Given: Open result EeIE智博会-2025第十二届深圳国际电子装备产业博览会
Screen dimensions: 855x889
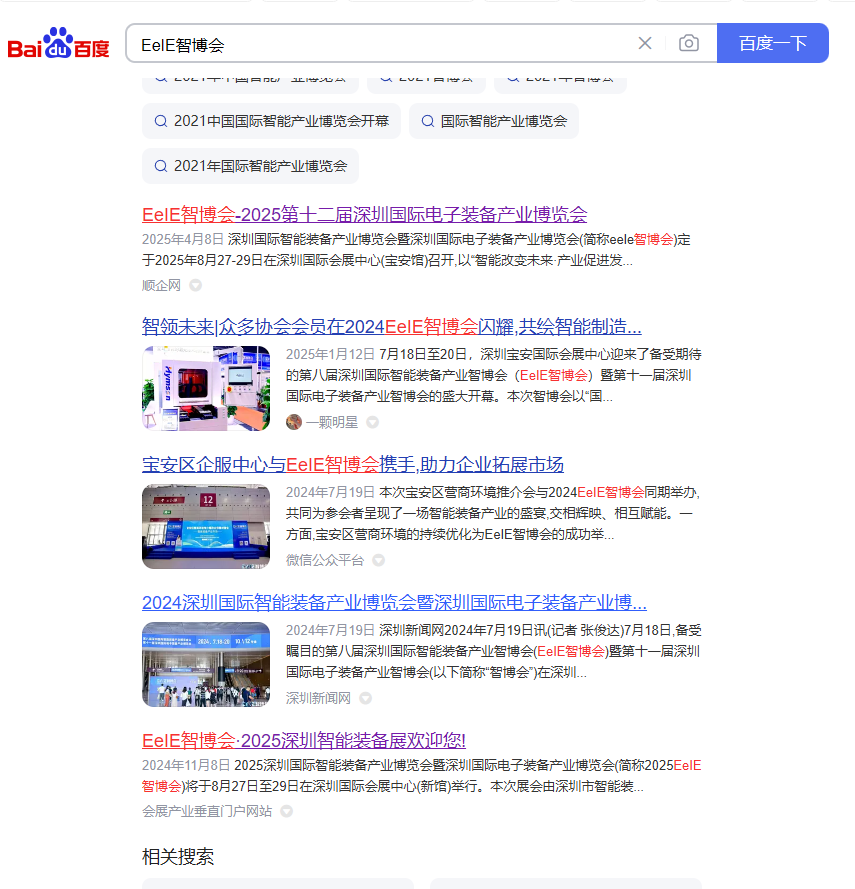Looking at the screenshot, I should (365, 214).
